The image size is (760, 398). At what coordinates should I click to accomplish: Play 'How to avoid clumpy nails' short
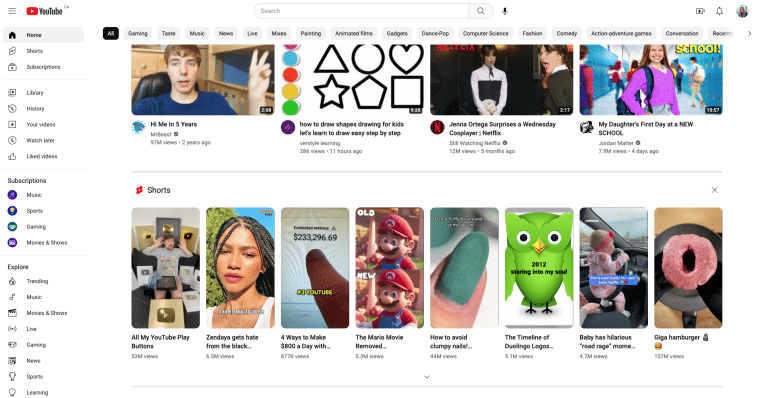(464, 268)
